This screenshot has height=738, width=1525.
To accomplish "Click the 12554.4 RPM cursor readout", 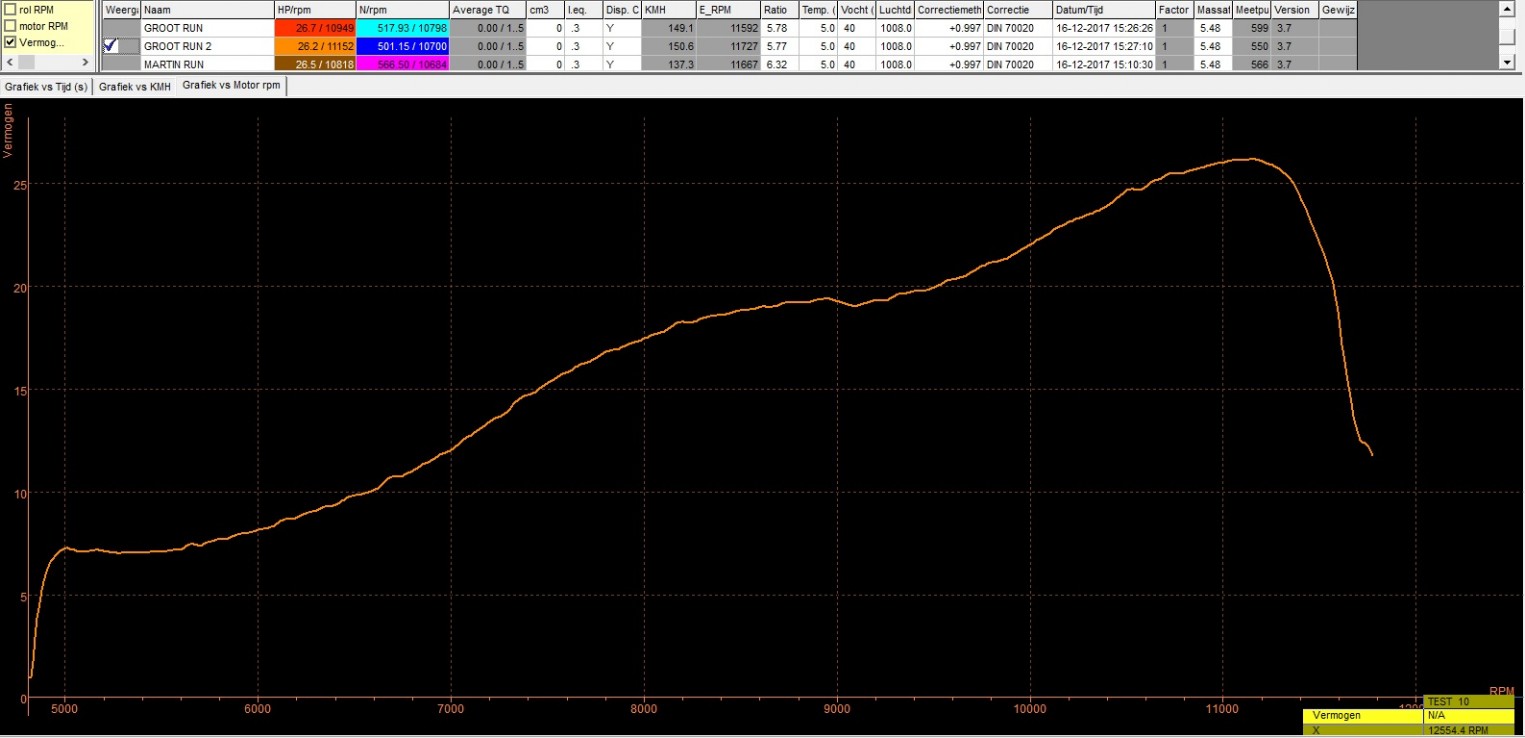I will point(1468,730).
